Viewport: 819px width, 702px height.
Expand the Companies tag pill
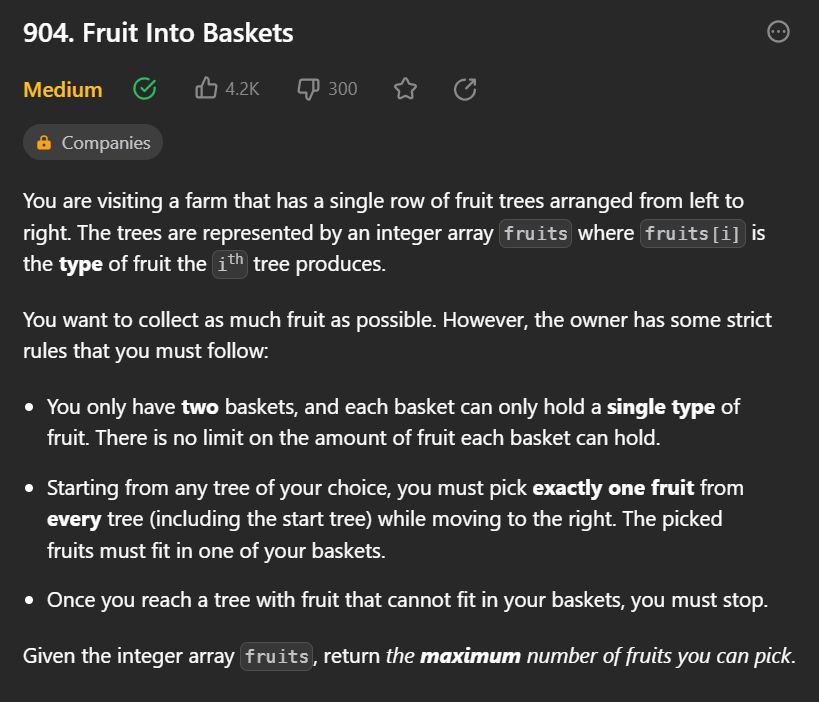[93, 142]
